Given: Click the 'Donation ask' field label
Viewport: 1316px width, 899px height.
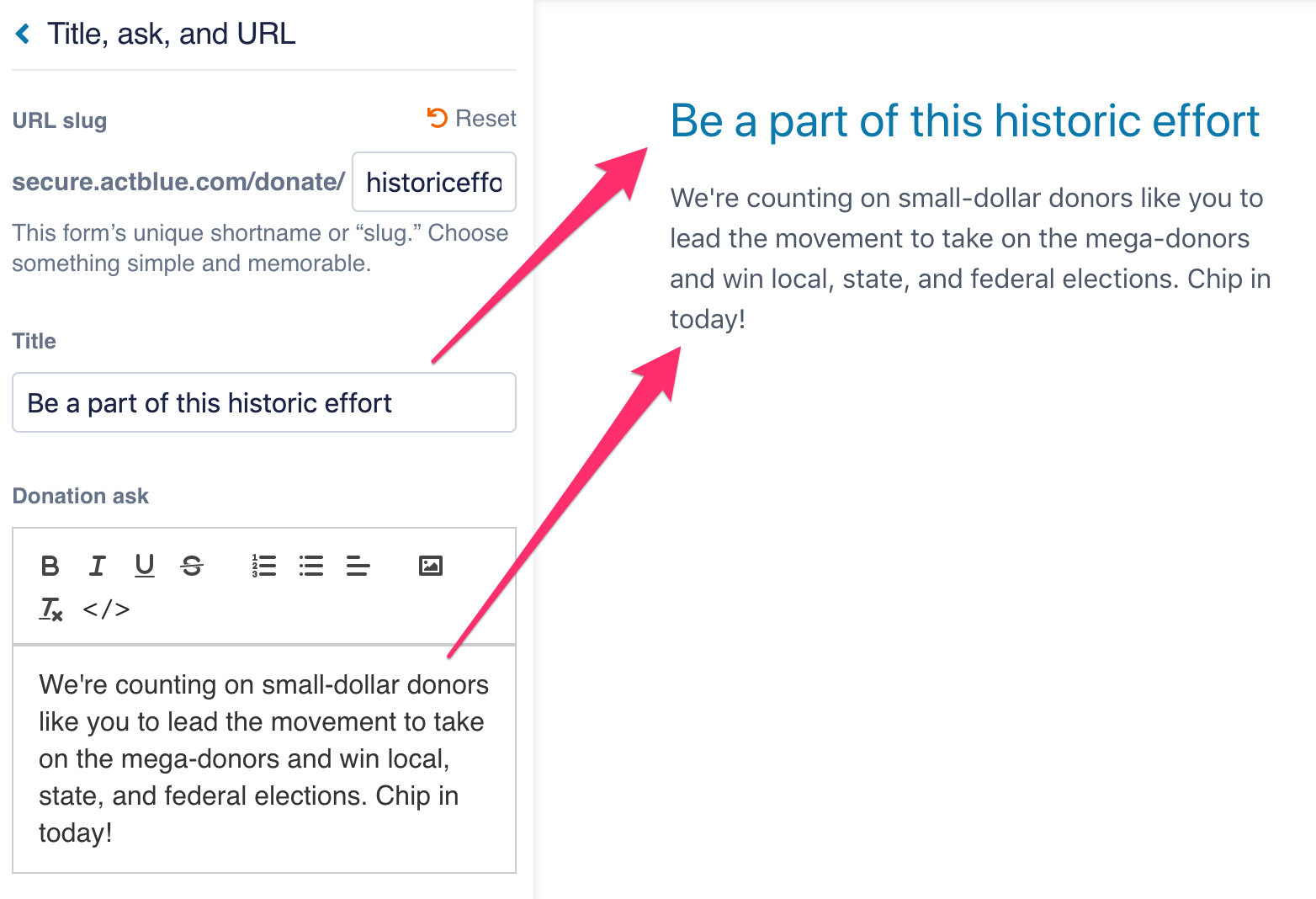Looking at the screenshot, I should click(x=81, y=496).
